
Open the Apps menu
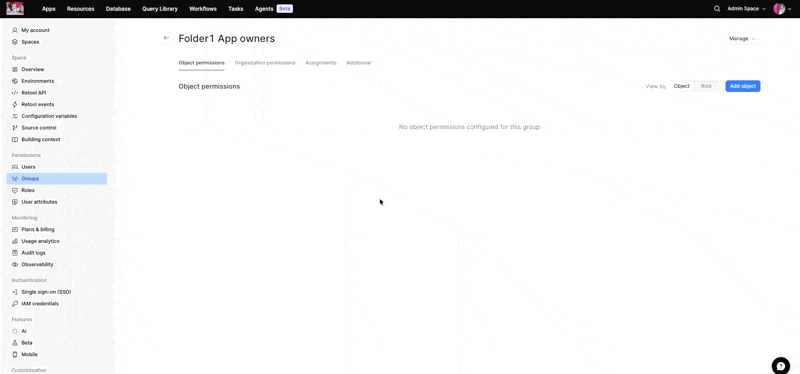(48, 9)
